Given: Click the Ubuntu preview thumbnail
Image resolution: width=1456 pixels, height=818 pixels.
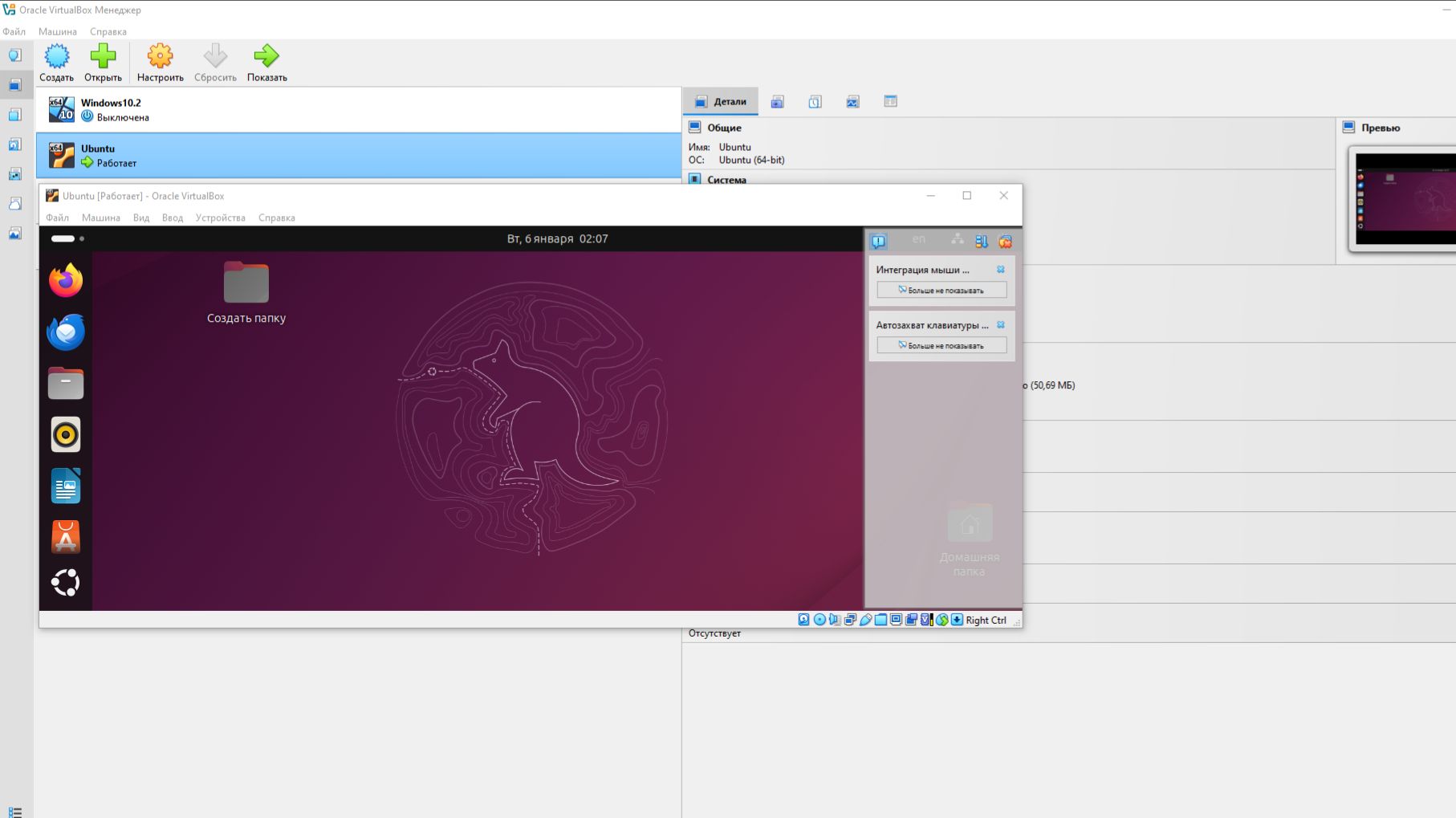Looking at the screenshot, I should [1405, 198].
